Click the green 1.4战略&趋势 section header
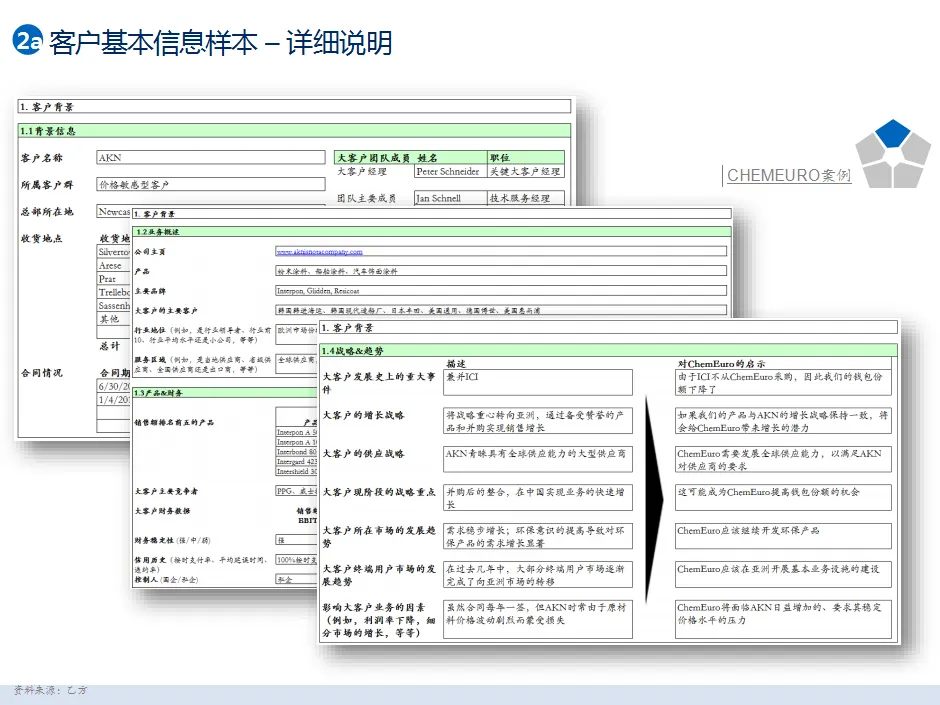 tap(608, 351)
